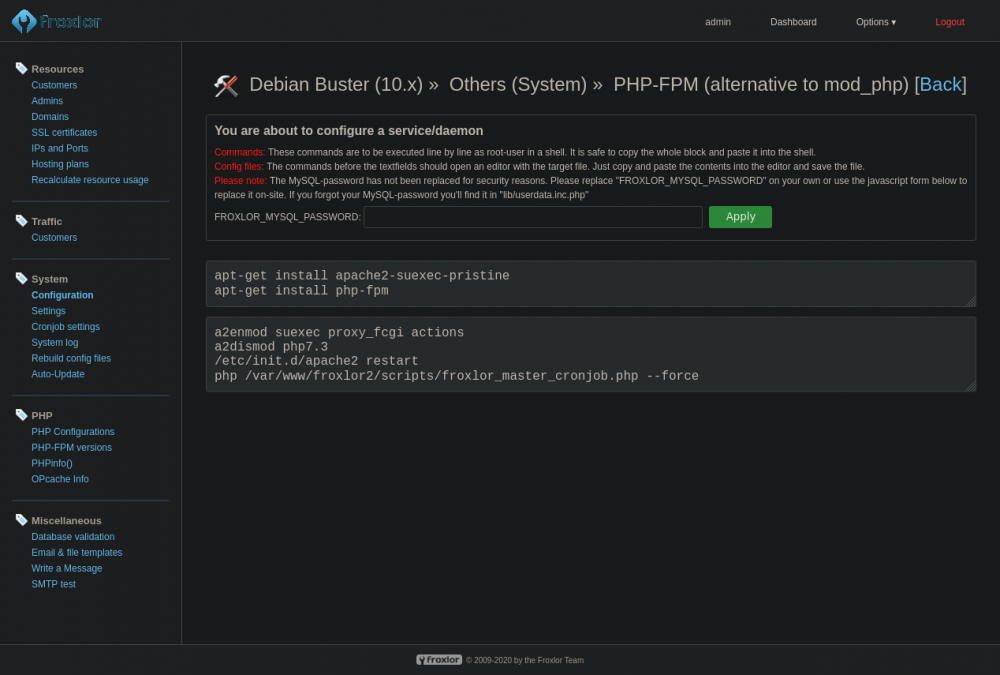This screenshot has height=675, width=1000.
Task: Click the Back link in the title
Action: click(x=940, y=84)
